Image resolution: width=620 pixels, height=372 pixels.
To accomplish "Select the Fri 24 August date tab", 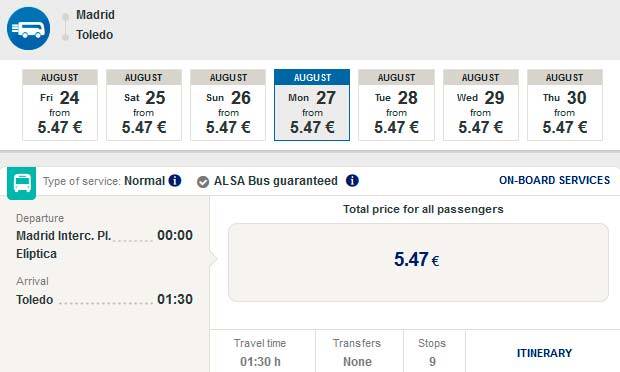I will [60, 105].
